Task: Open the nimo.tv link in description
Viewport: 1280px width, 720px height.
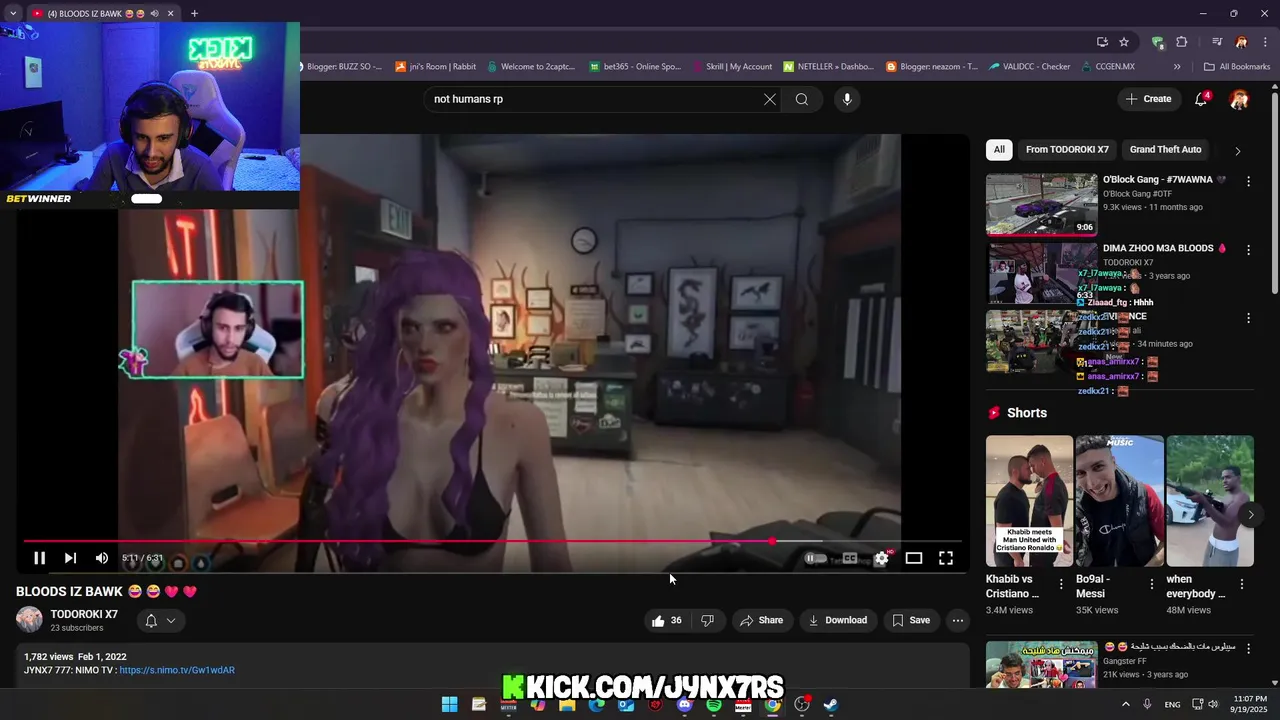Action: 177,670
